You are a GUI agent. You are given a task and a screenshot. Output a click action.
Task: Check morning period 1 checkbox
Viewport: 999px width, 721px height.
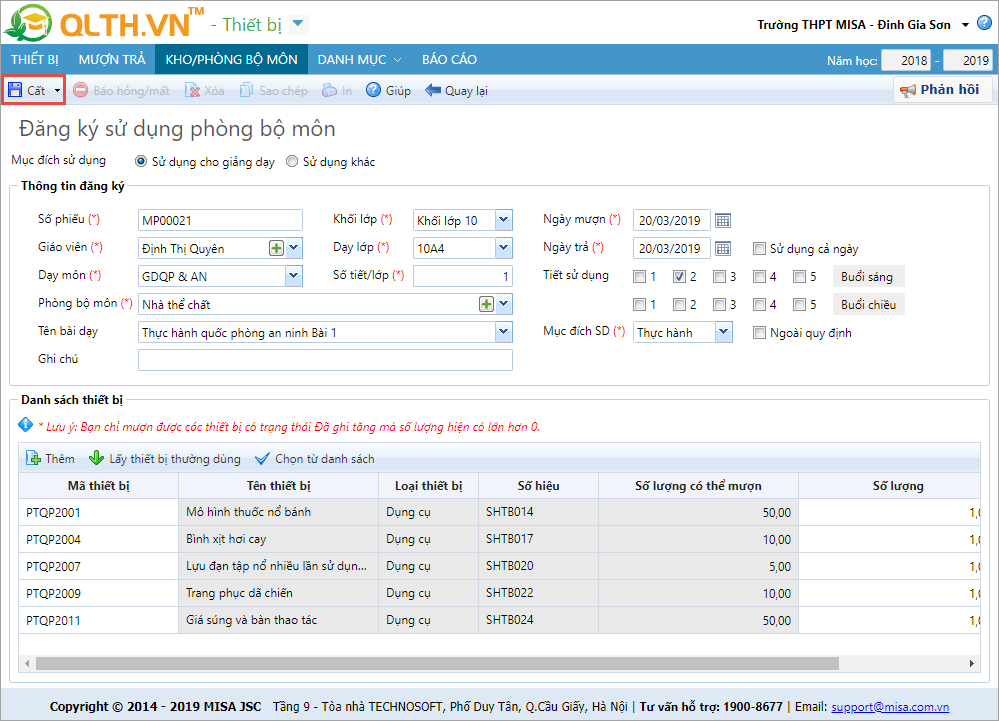[x=639, y=276]
